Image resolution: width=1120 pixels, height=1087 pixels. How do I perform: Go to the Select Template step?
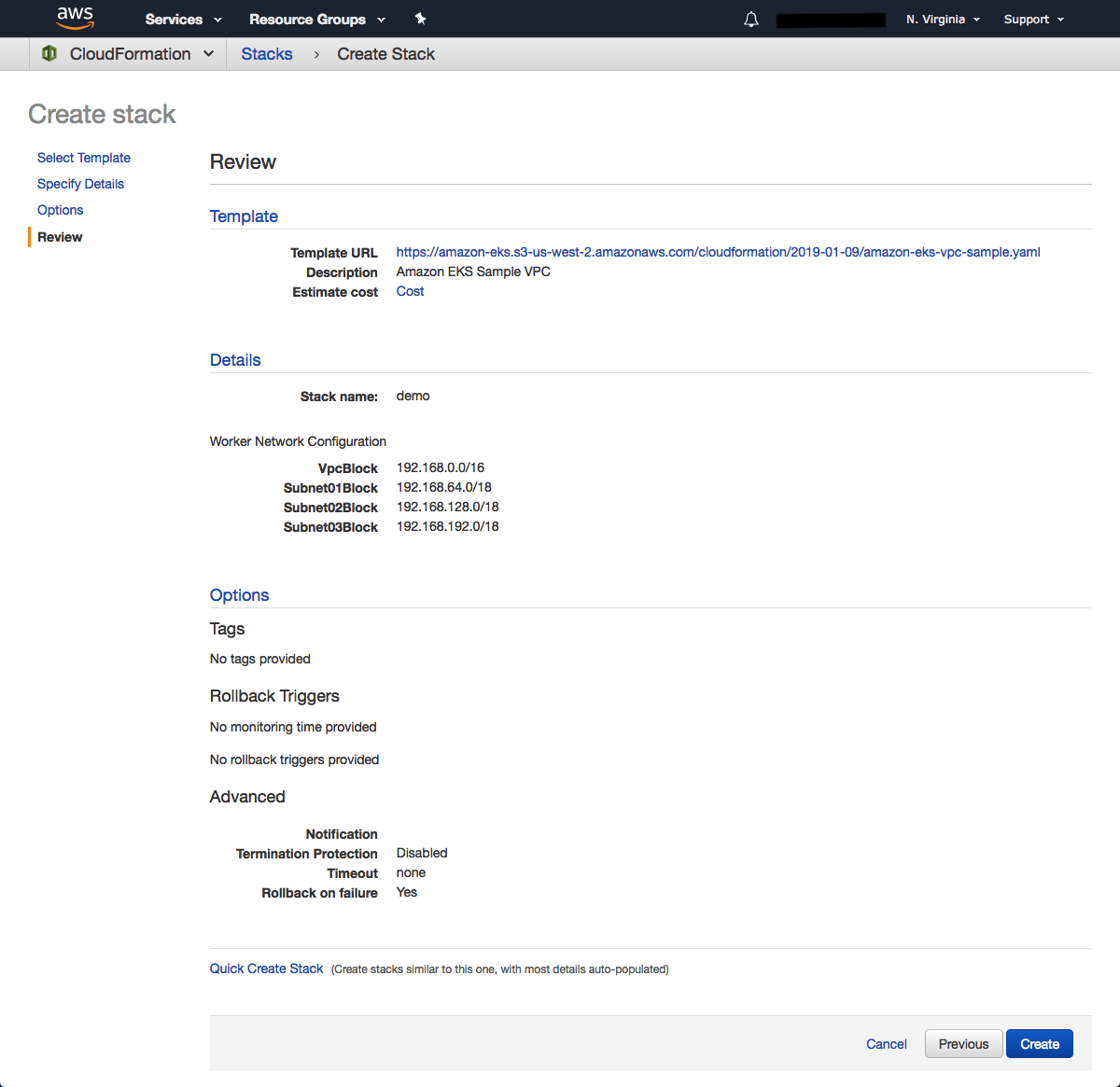(84, 158)
